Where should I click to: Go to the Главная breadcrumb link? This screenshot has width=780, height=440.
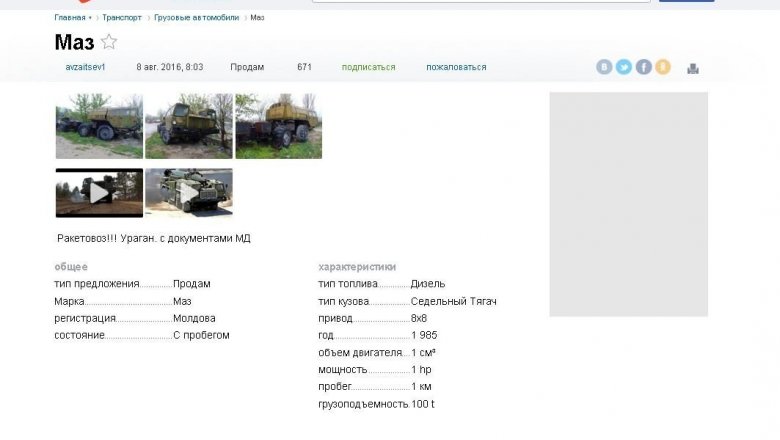point(70,17)
